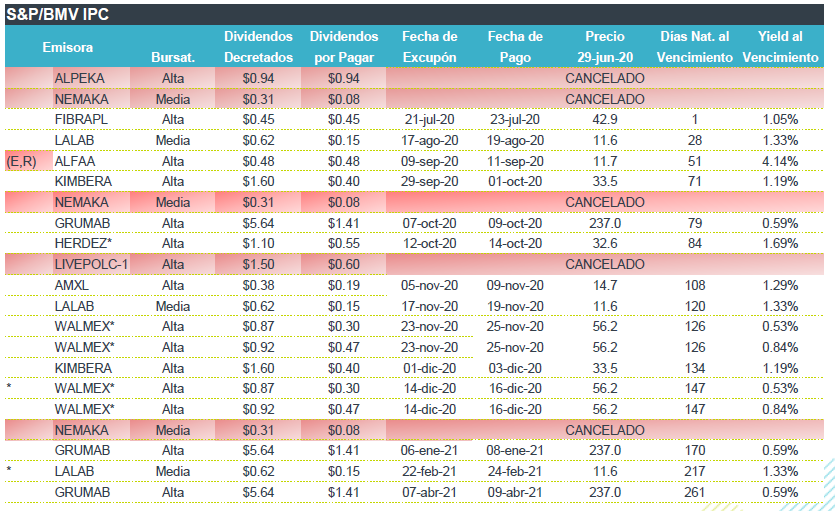Select the ex-coupon date 17-nov-20

pos(429,307)
